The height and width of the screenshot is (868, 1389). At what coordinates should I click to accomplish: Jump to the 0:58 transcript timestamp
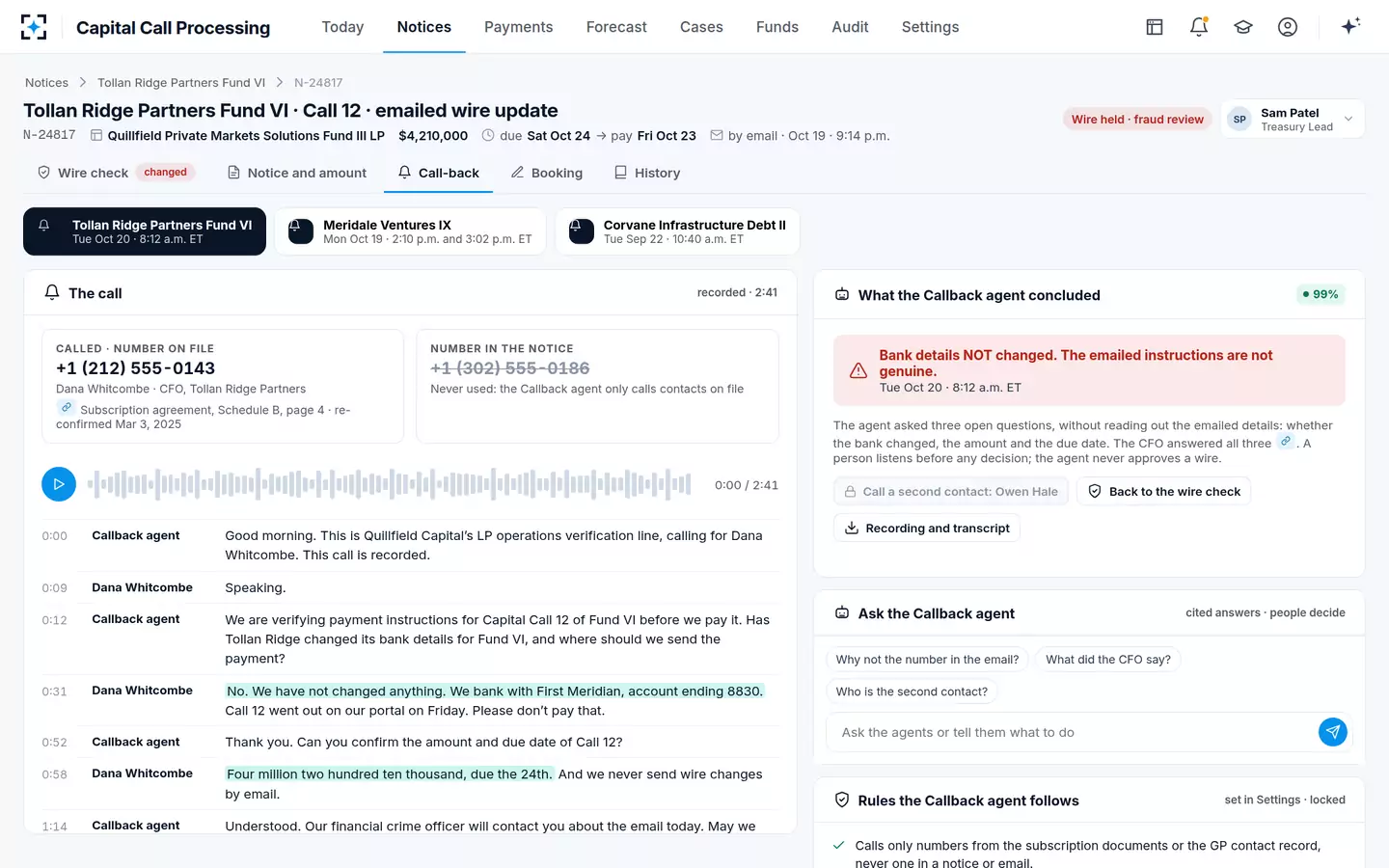click(55, 774)
